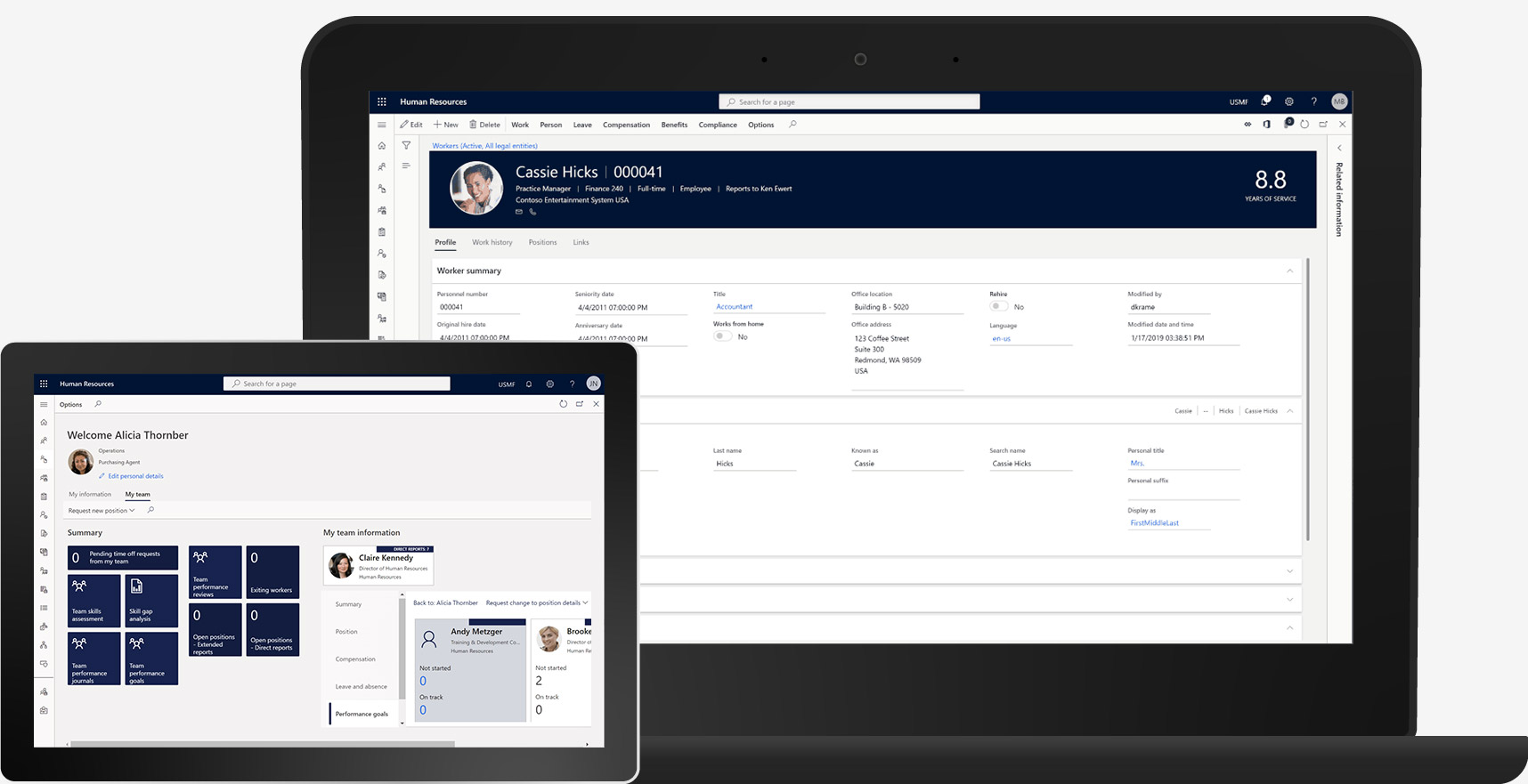Toggle the hamburger navigation menu on the laptop
1528x784 pixels.
tap(382, 125)
